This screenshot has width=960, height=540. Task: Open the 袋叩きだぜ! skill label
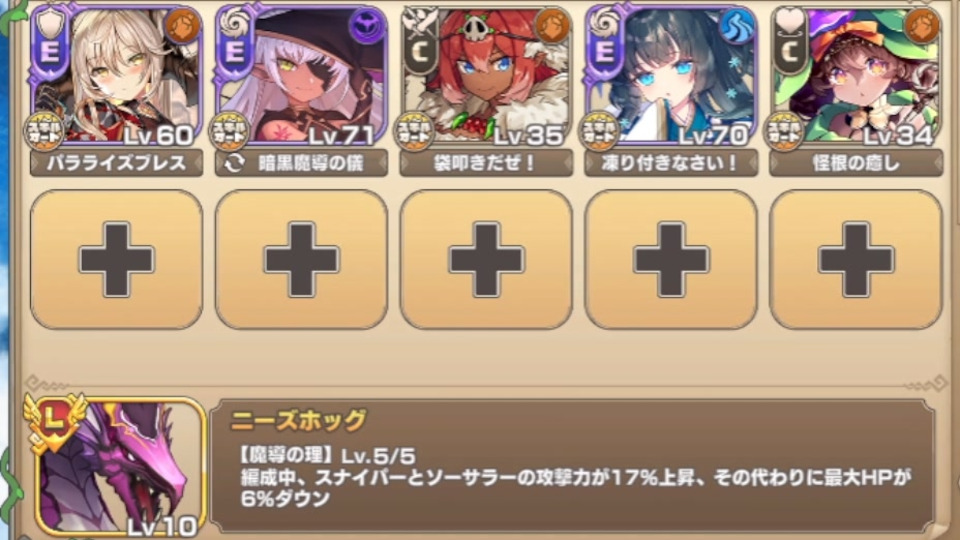[486, 163]
